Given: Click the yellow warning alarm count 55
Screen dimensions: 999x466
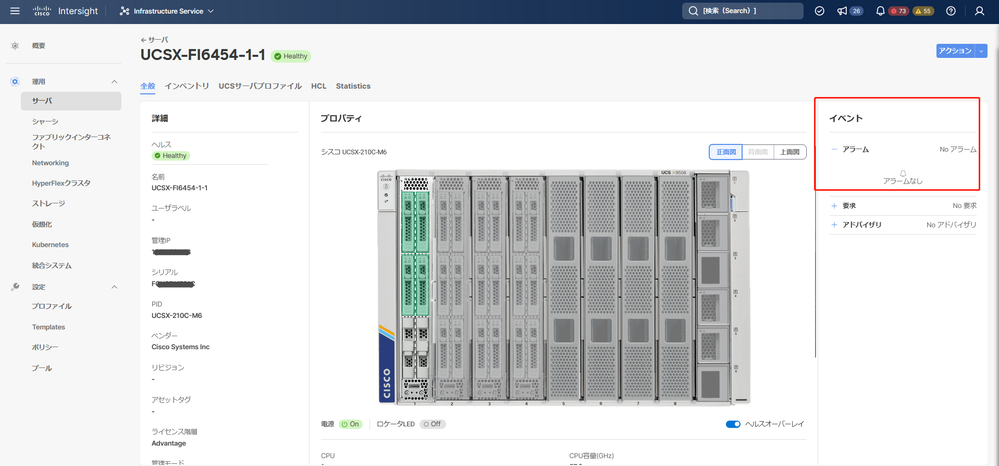Looking at the screenshot, I should tap(923, 11).
